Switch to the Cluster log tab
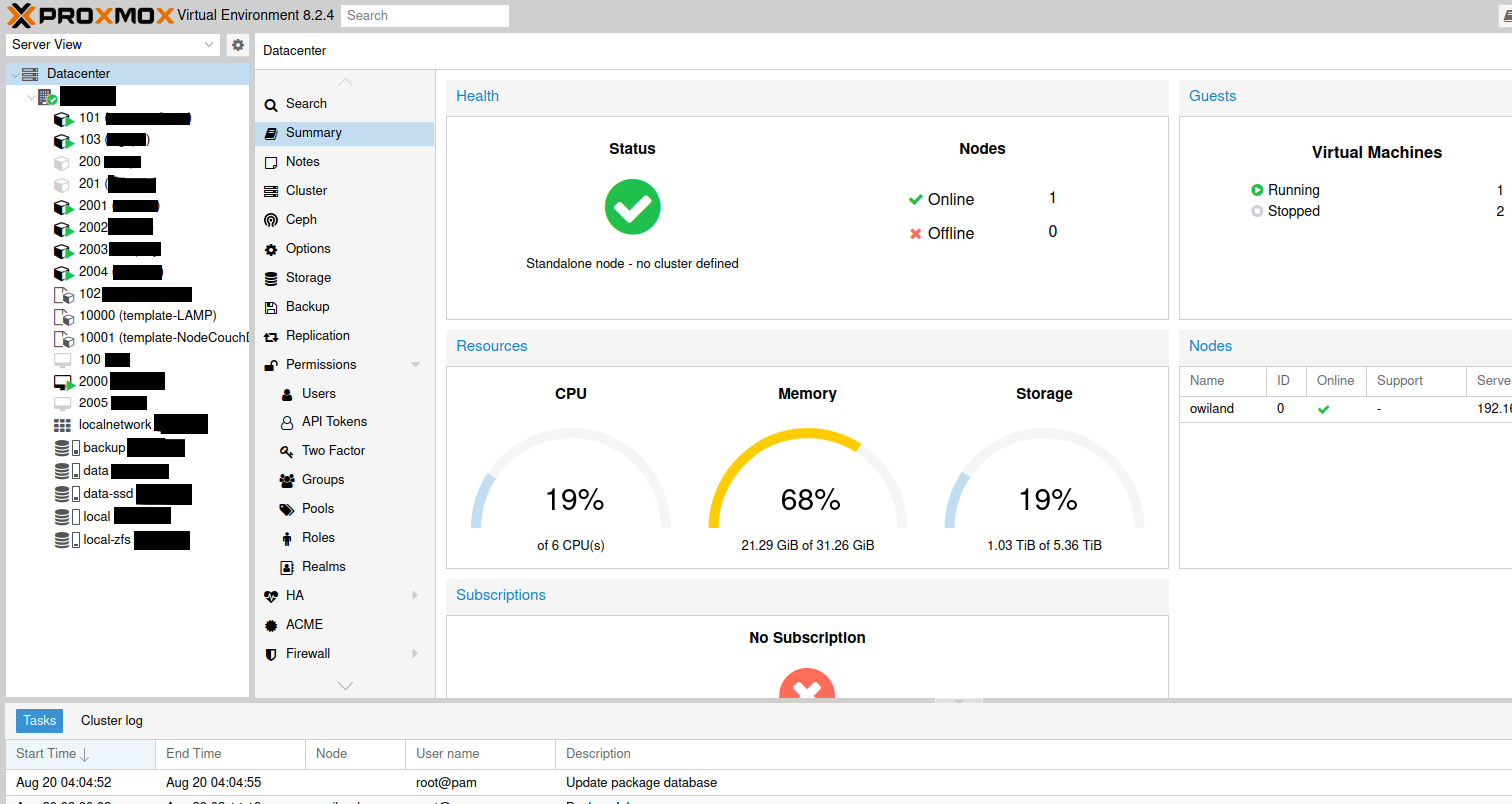 pyautogui.click(x=111, y=721)
